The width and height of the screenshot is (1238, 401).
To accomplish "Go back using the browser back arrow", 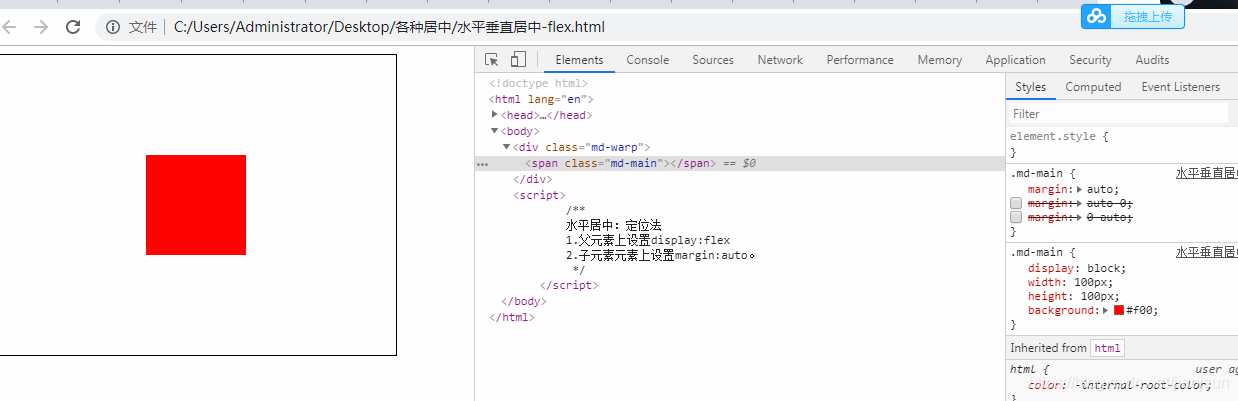I will (10, 27).
